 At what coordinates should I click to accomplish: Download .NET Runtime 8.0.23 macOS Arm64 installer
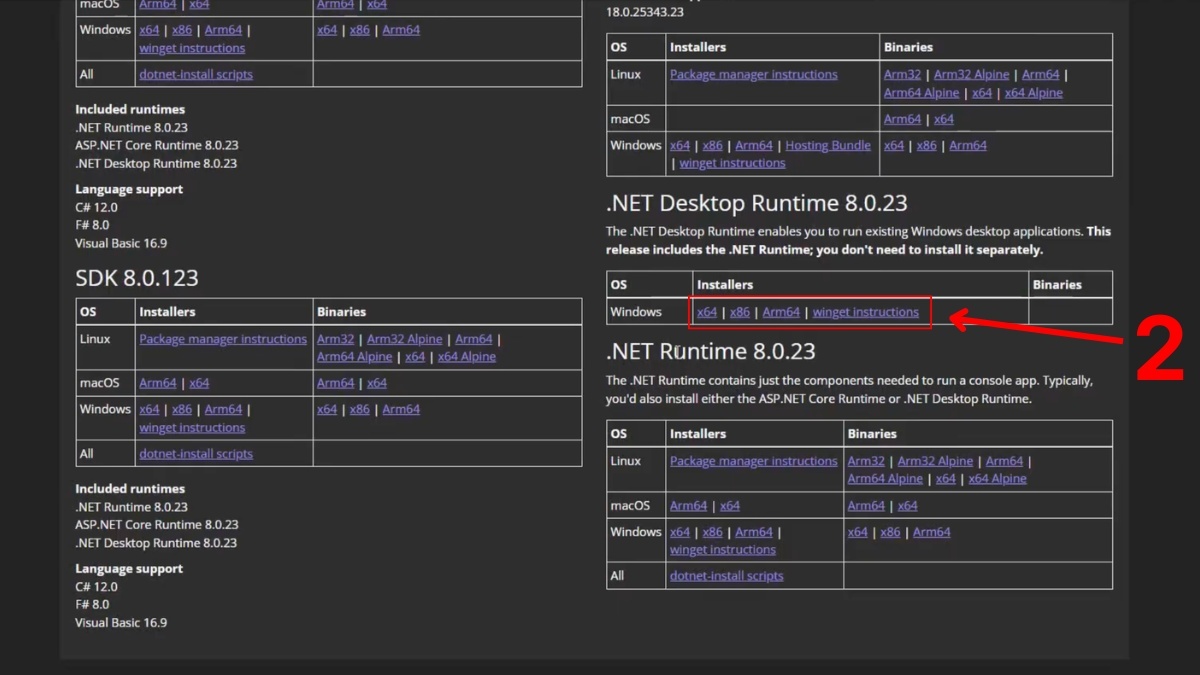pos(689,506)
